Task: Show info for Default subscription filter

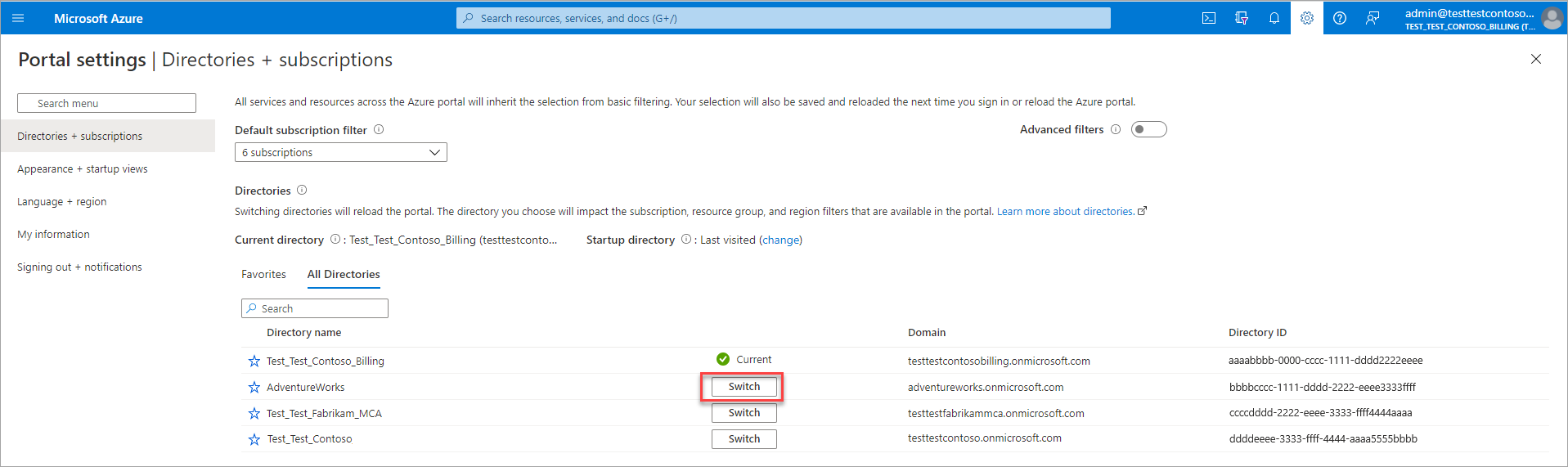Action: (x=379, y=129)
